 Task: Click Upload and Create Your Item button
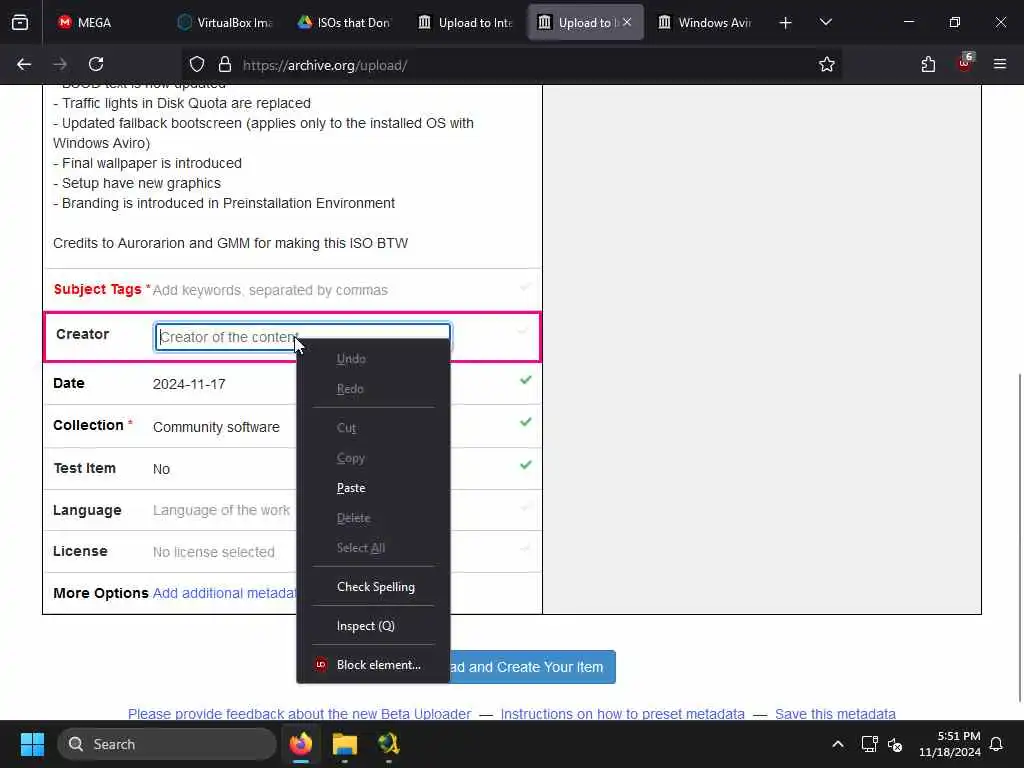click(x=532, y=667)
